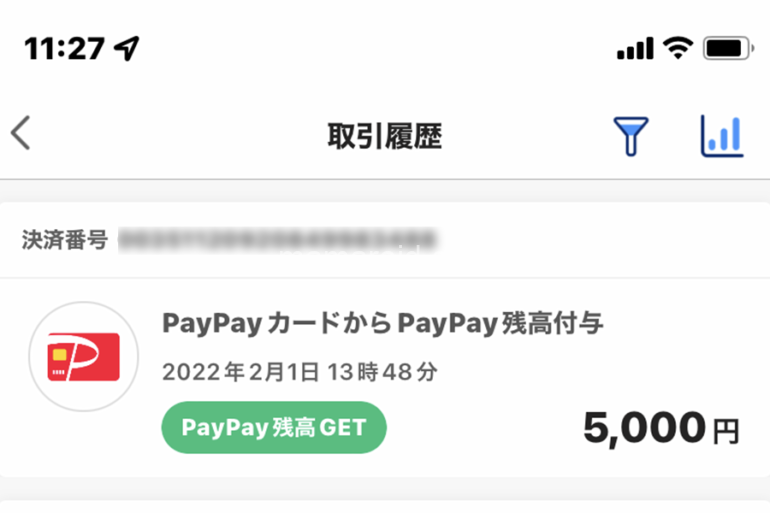Tap the 決済番号 label
Viewport: 770px width, 513px height.
tap(64, 240)
